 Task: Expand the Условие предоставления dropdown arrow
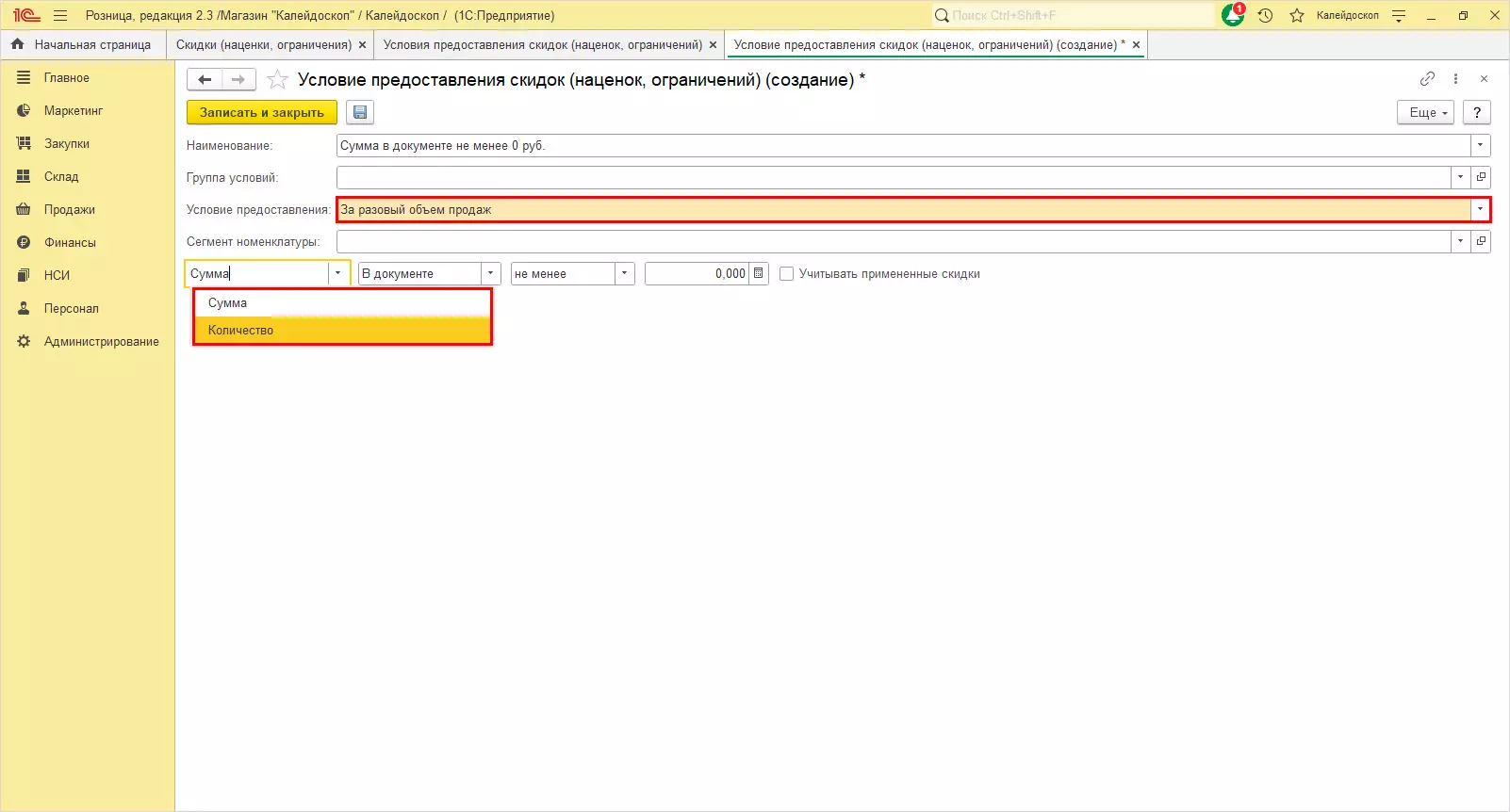1480,209
